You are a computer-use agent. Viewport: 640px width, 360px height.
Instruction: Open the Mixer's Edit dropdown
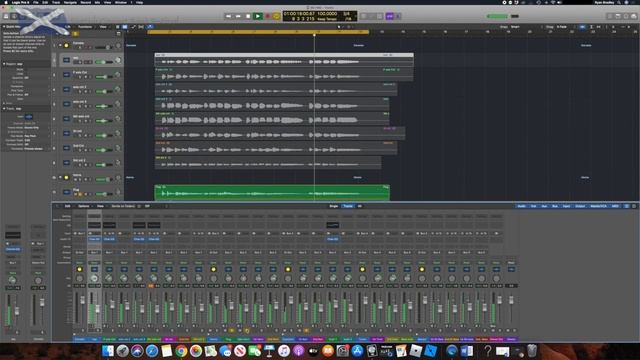[x=68, y=206]
